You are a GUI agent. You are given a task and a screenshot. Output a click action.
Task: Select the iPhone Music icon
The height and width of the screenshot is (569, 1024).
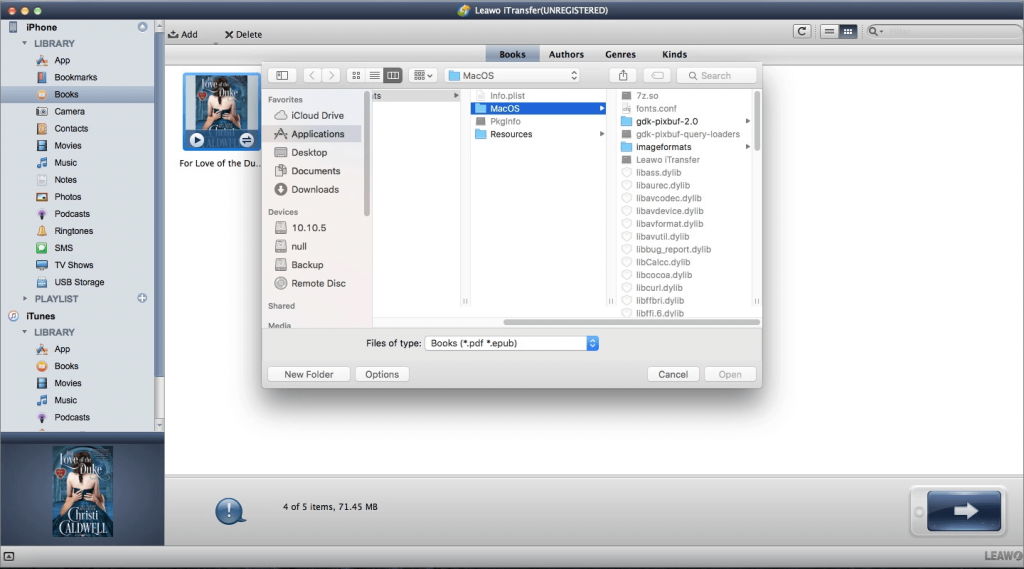(42, 163)
